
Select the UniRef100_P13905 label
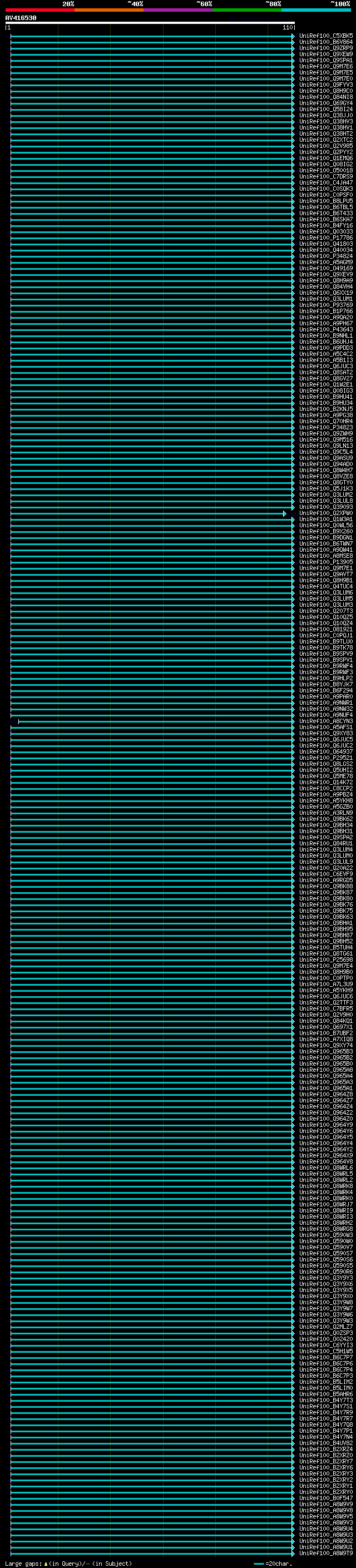326,562
